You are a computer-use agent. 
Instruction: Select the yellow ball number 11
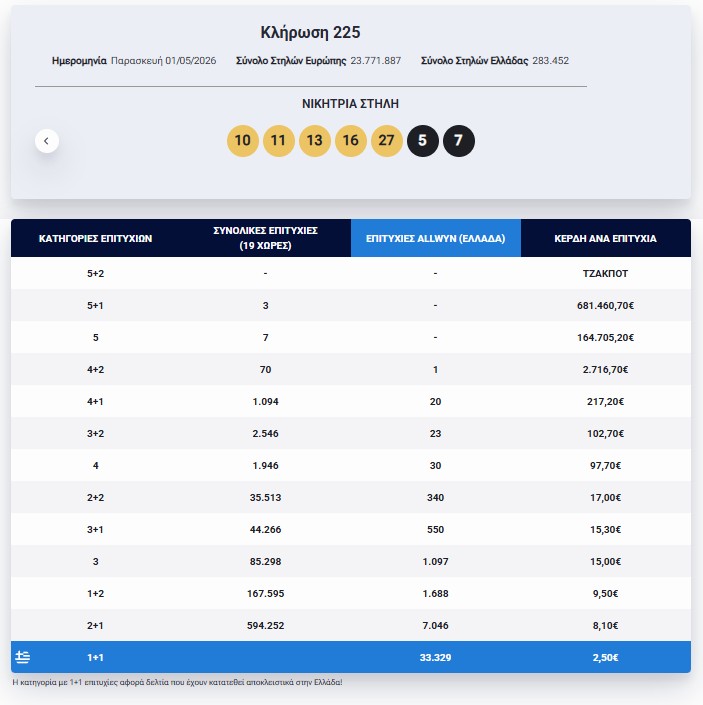[x=279, y=141]
